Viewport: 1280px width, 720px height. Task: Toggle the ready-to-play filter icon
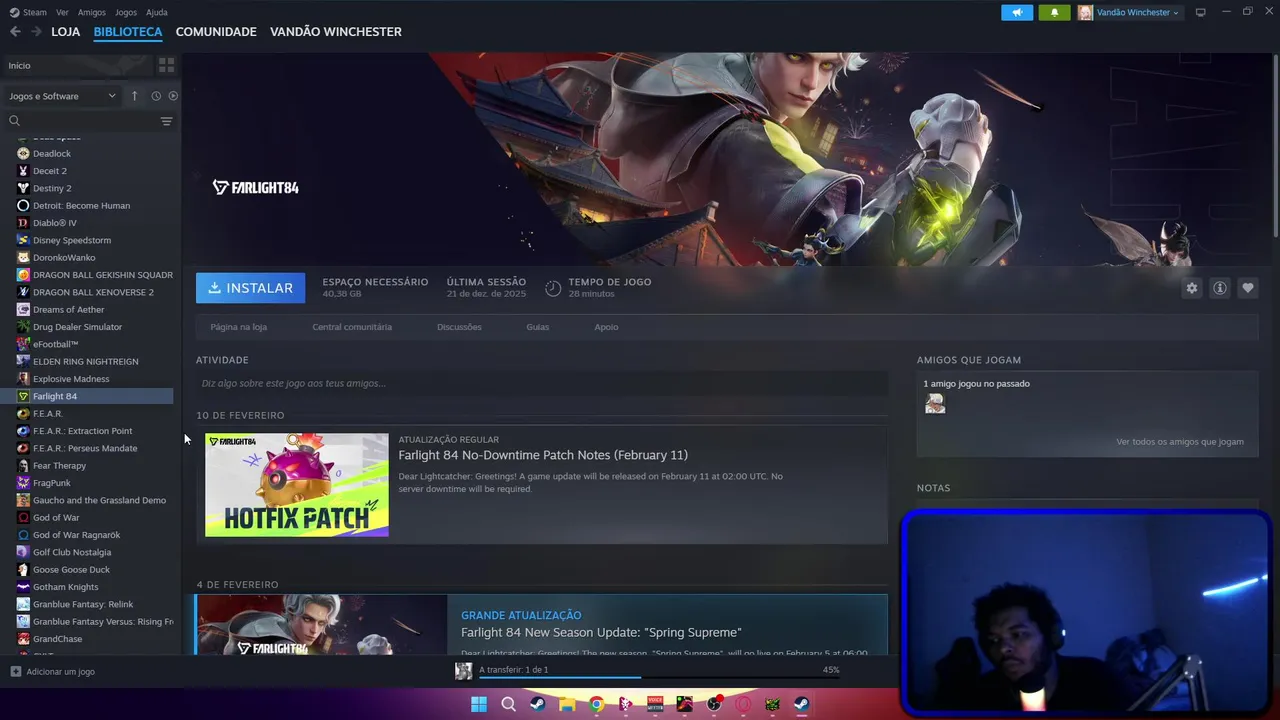(173, 96)
